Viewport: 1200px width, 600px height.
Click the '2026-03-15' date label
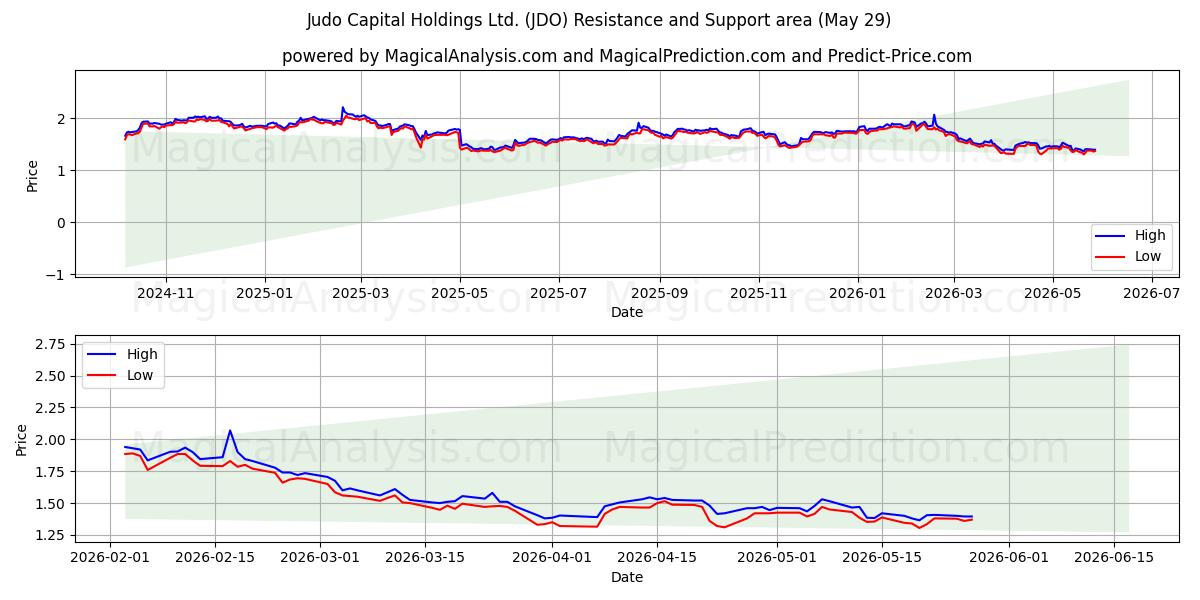(425, 558)
